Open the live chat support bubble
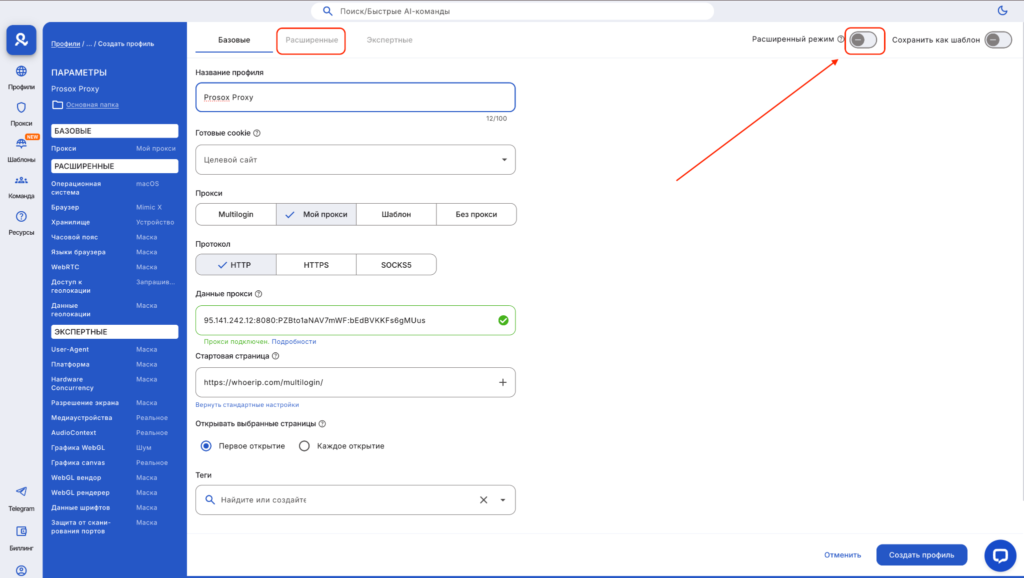 (1000, 555)
